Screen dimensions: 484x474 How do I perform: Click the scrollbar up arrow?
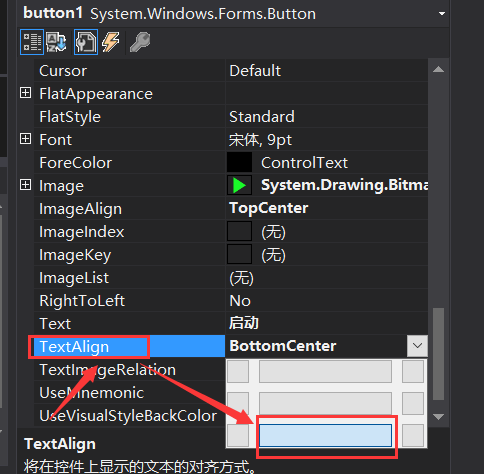coord(438,69)
